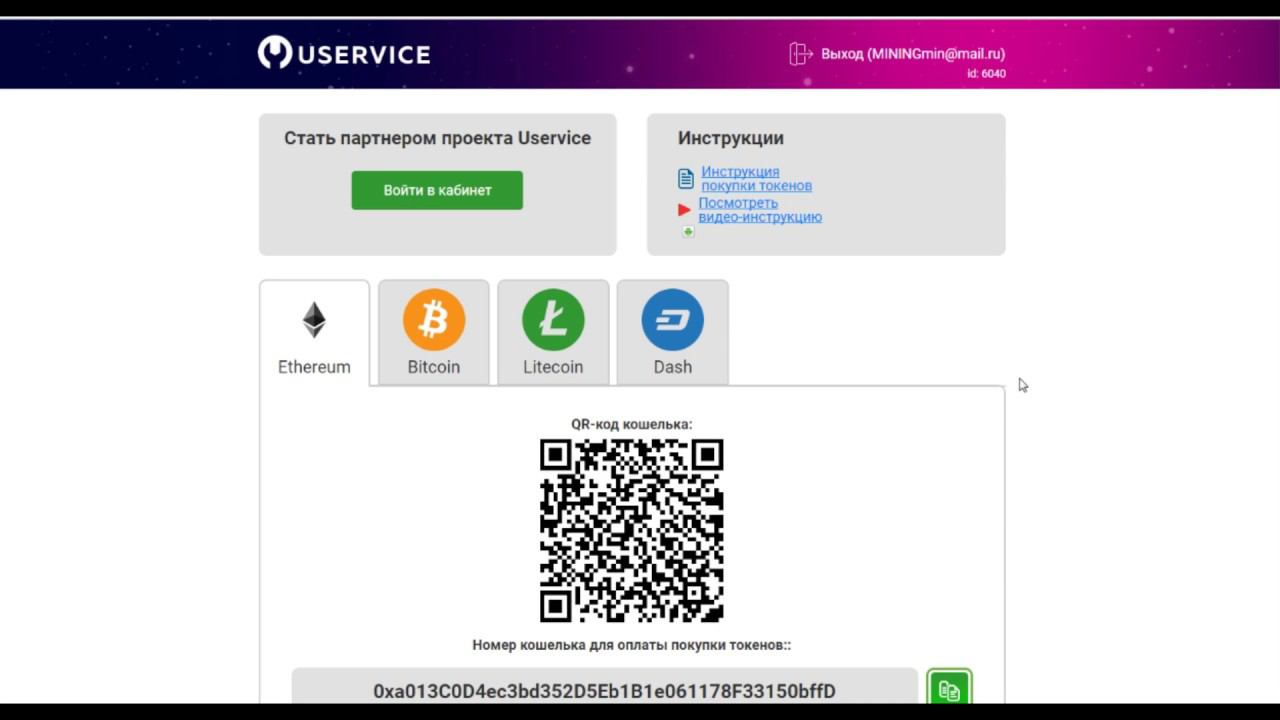This screenshot has width=1280, height=720.
Task: Click the document icon beside instructions link
Action: pyautogui.click(x=686, y=179)
